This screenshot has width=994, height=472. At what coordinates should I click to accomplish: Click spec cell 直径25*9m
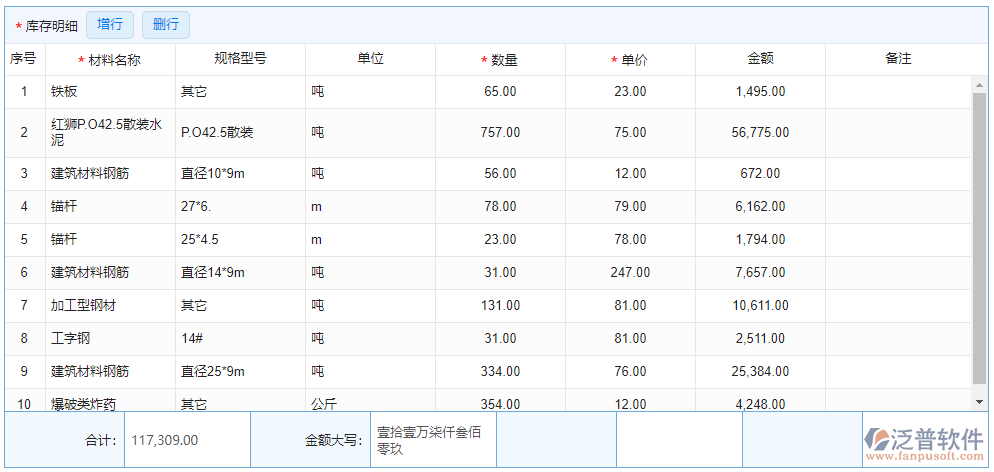(240, 371)
